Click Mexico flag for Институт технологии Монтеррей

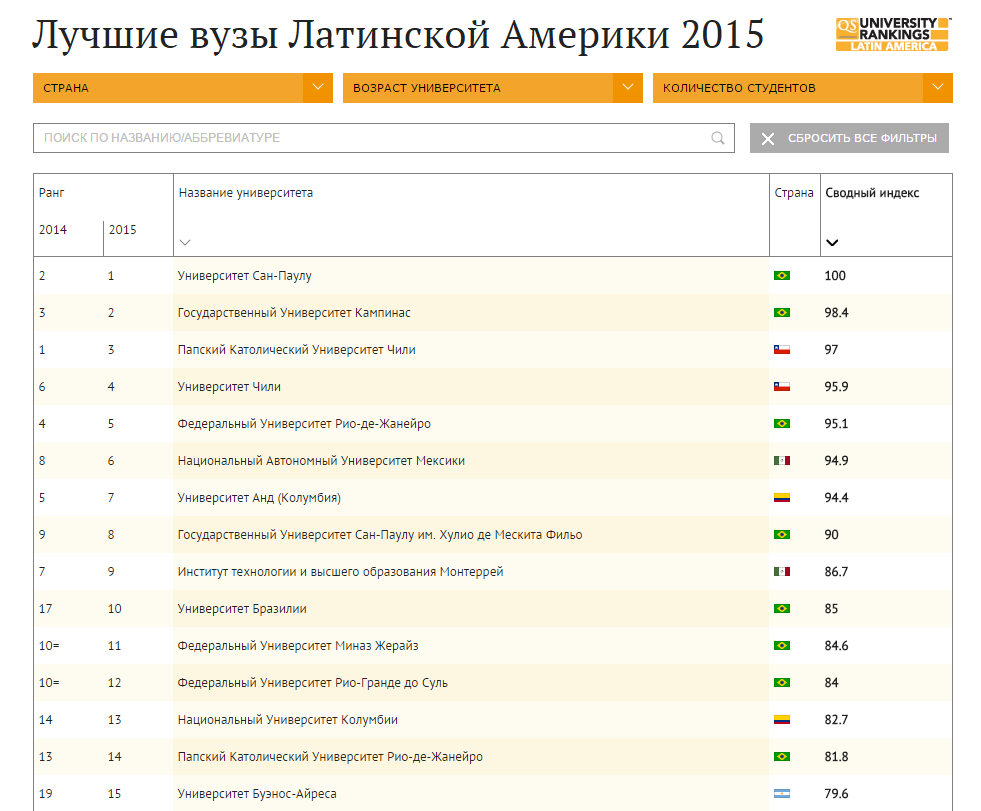pos(781,571)
